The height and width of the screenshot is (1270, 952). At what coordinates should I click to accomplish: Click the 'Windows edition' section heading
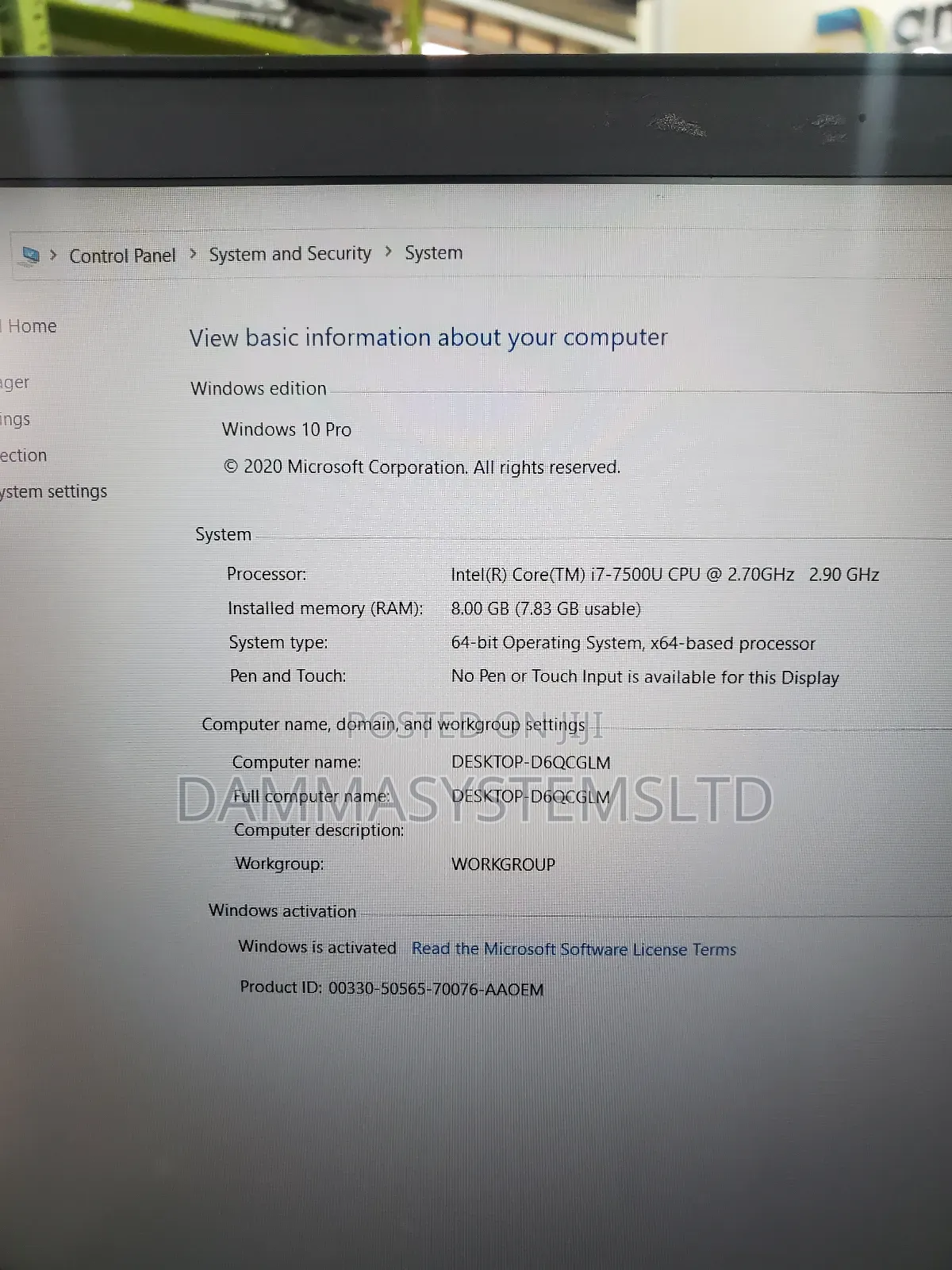(259, 389)
